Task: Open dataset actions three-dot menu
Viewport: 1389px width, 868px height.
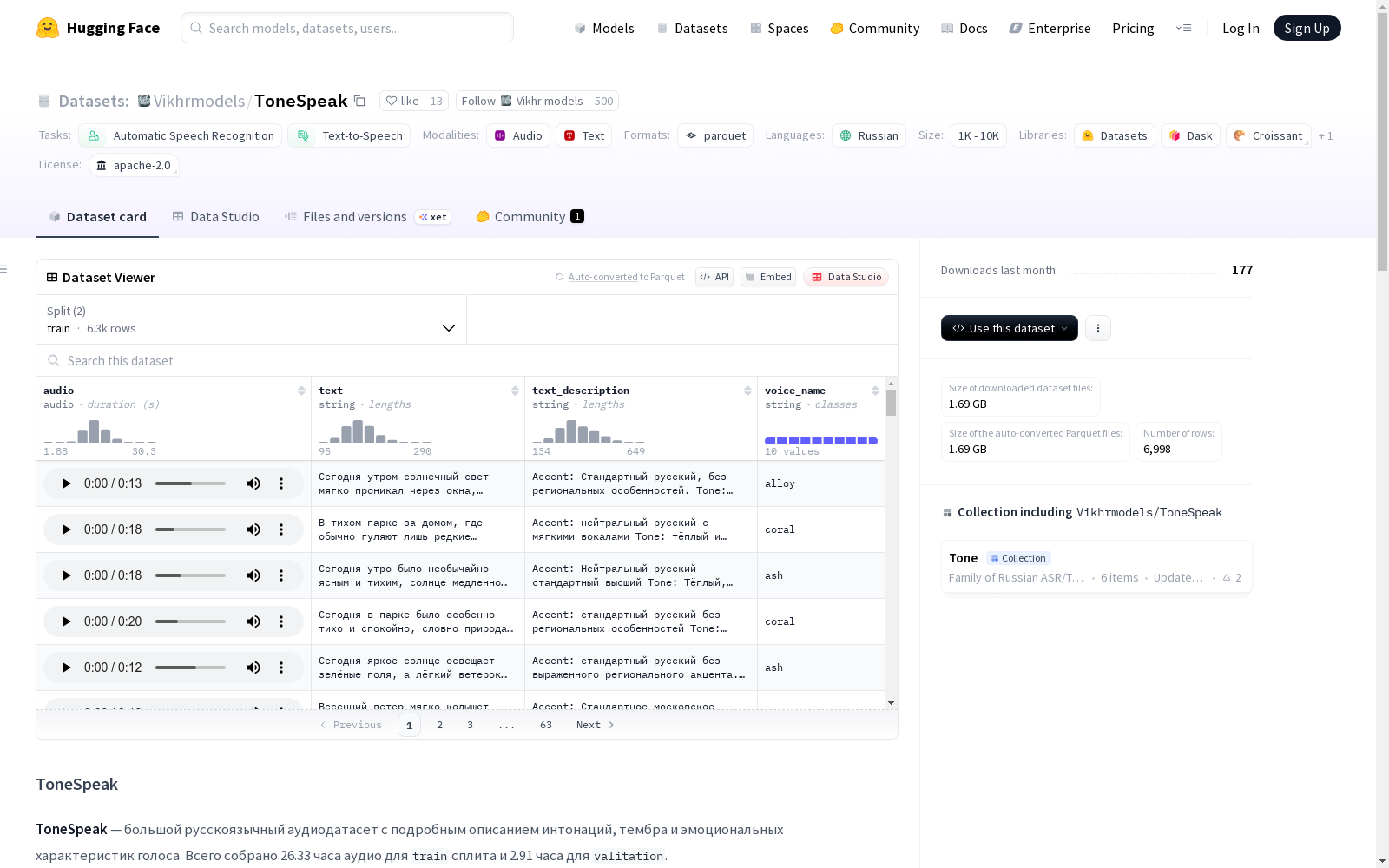Action: pyautogui.click(x=1098, y=328)
